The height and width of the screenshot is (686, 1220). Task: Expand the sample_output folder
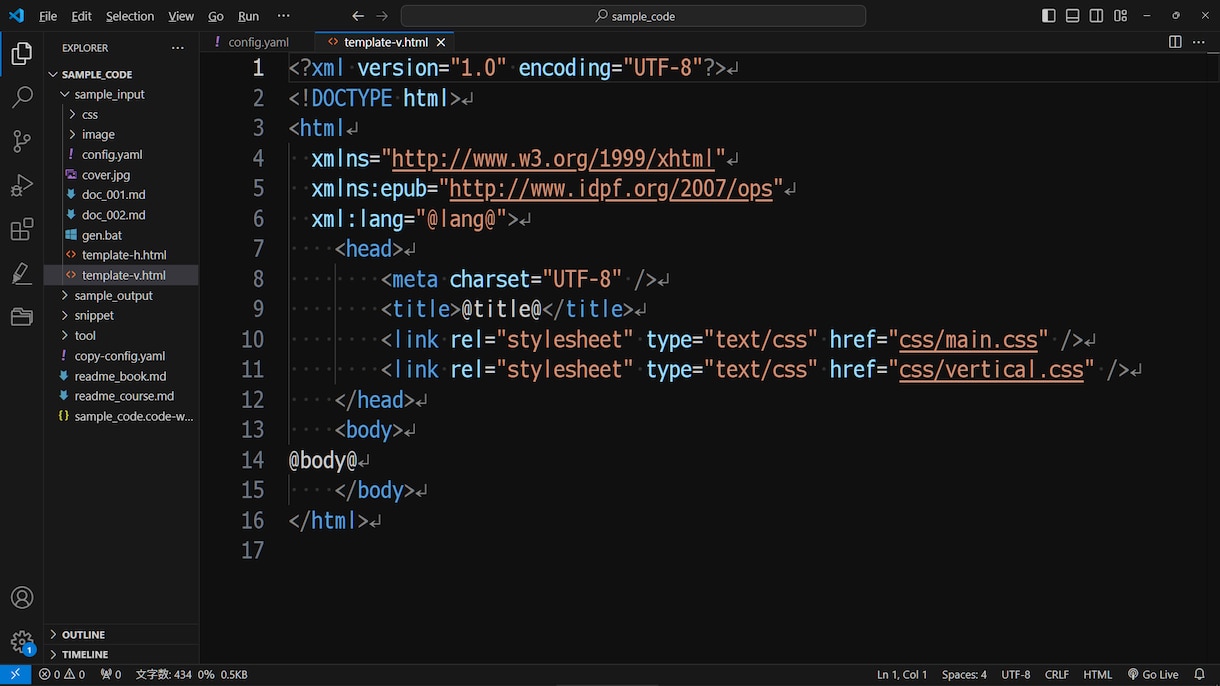(x=113, y=295)
